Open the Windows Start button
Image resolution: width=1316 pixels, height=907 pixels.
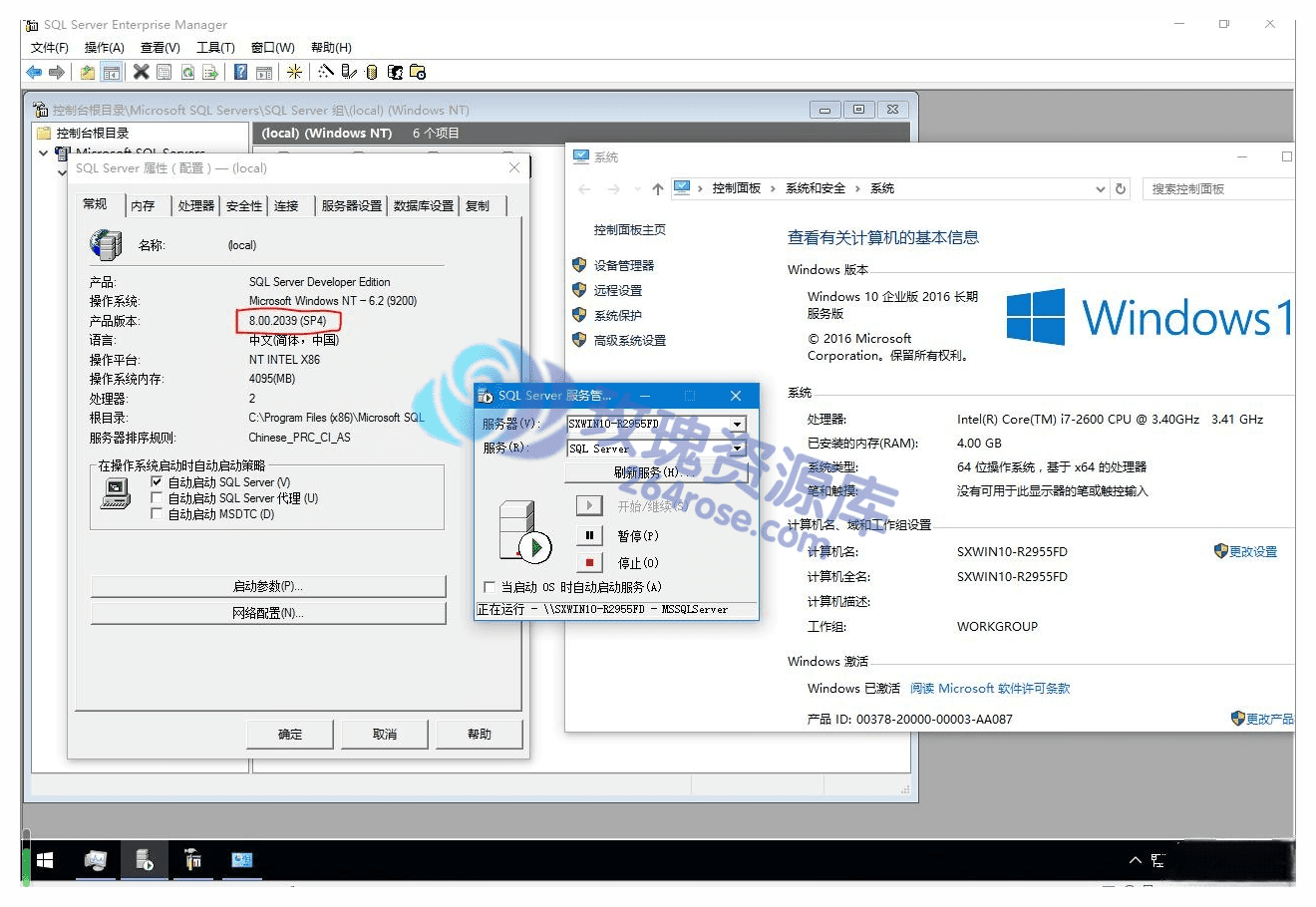tap(45, 859)
